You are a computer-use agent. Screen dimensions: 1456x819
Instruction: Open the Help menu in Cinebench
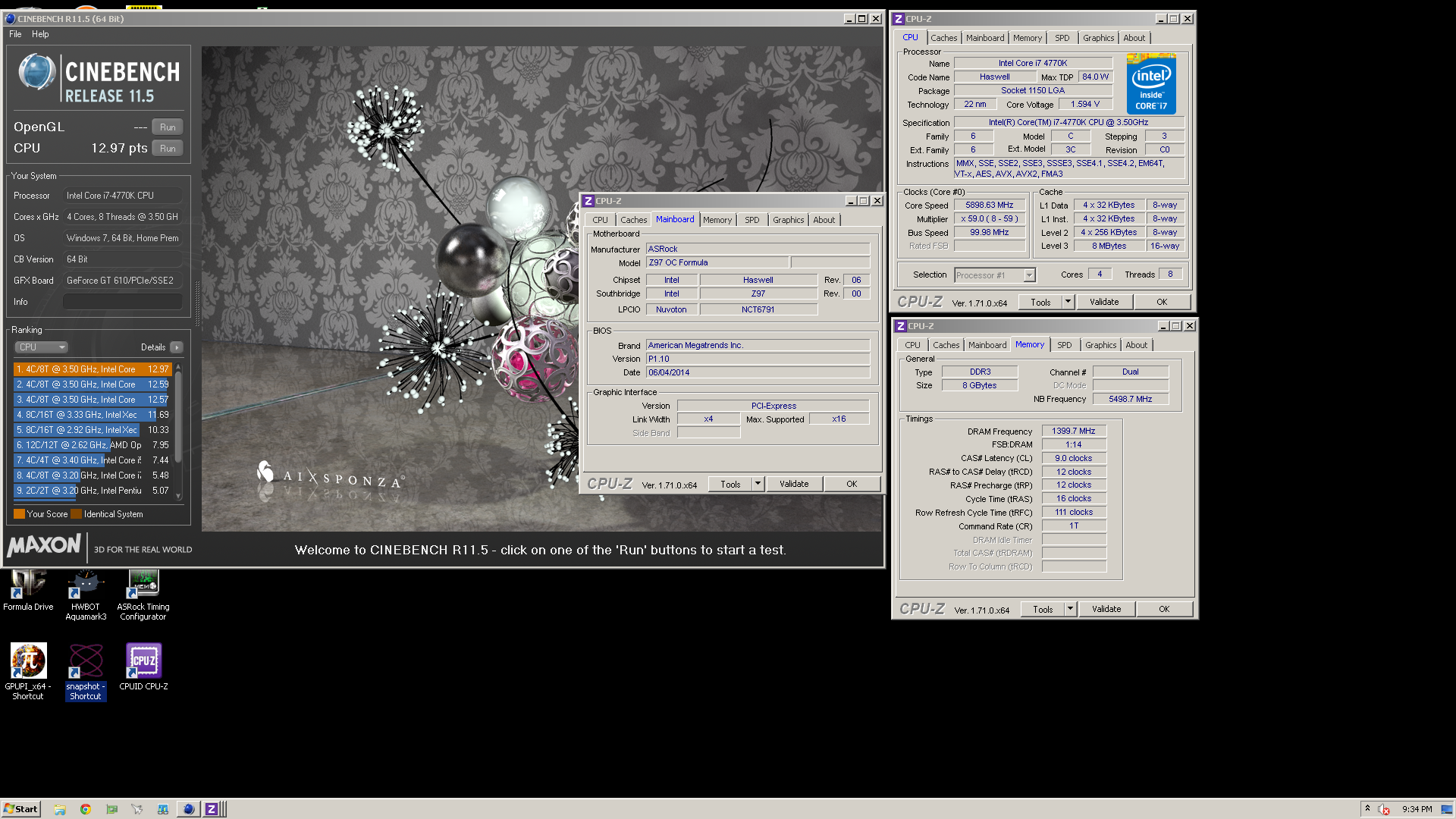[x=40, y=34]
